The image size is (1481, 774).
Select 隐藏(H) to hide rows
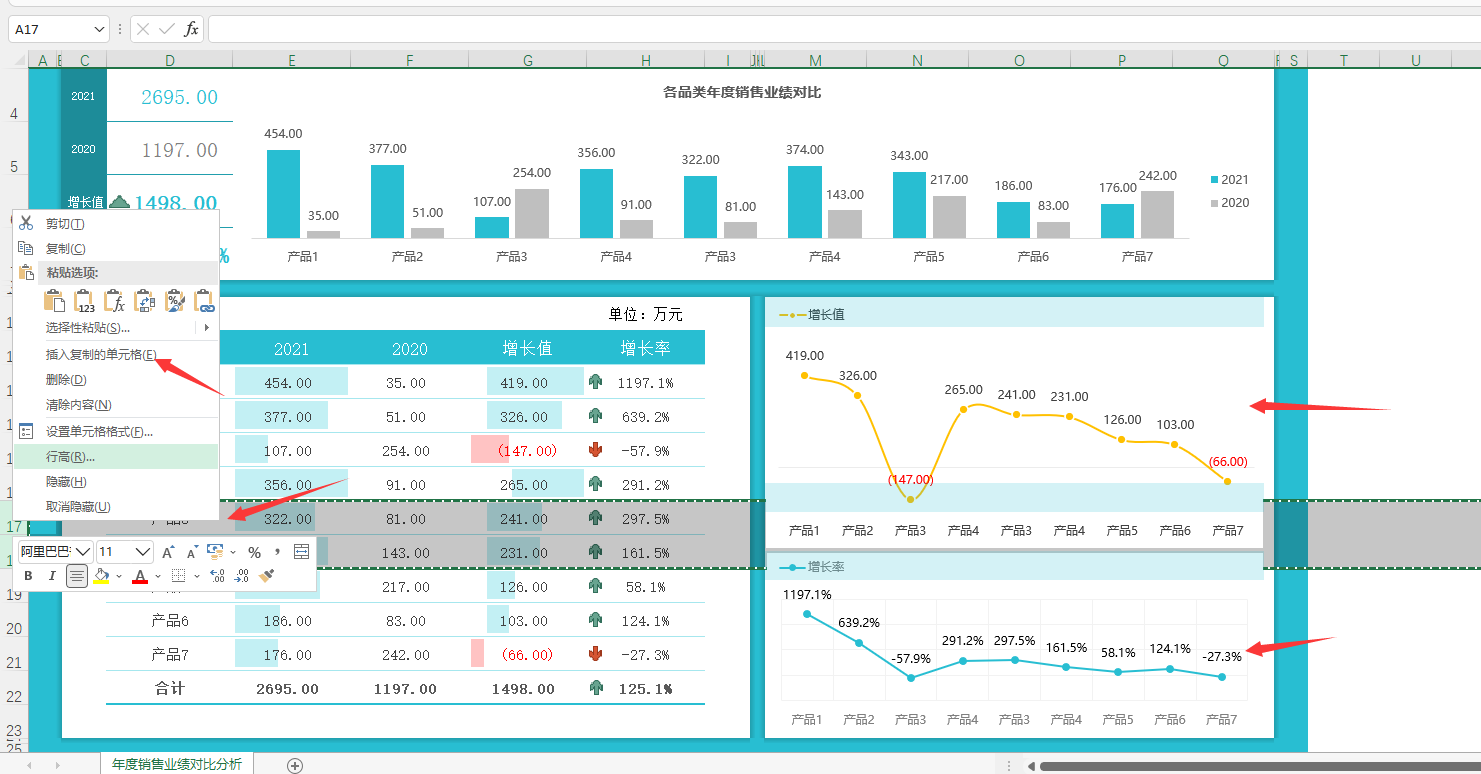point(115,482)
